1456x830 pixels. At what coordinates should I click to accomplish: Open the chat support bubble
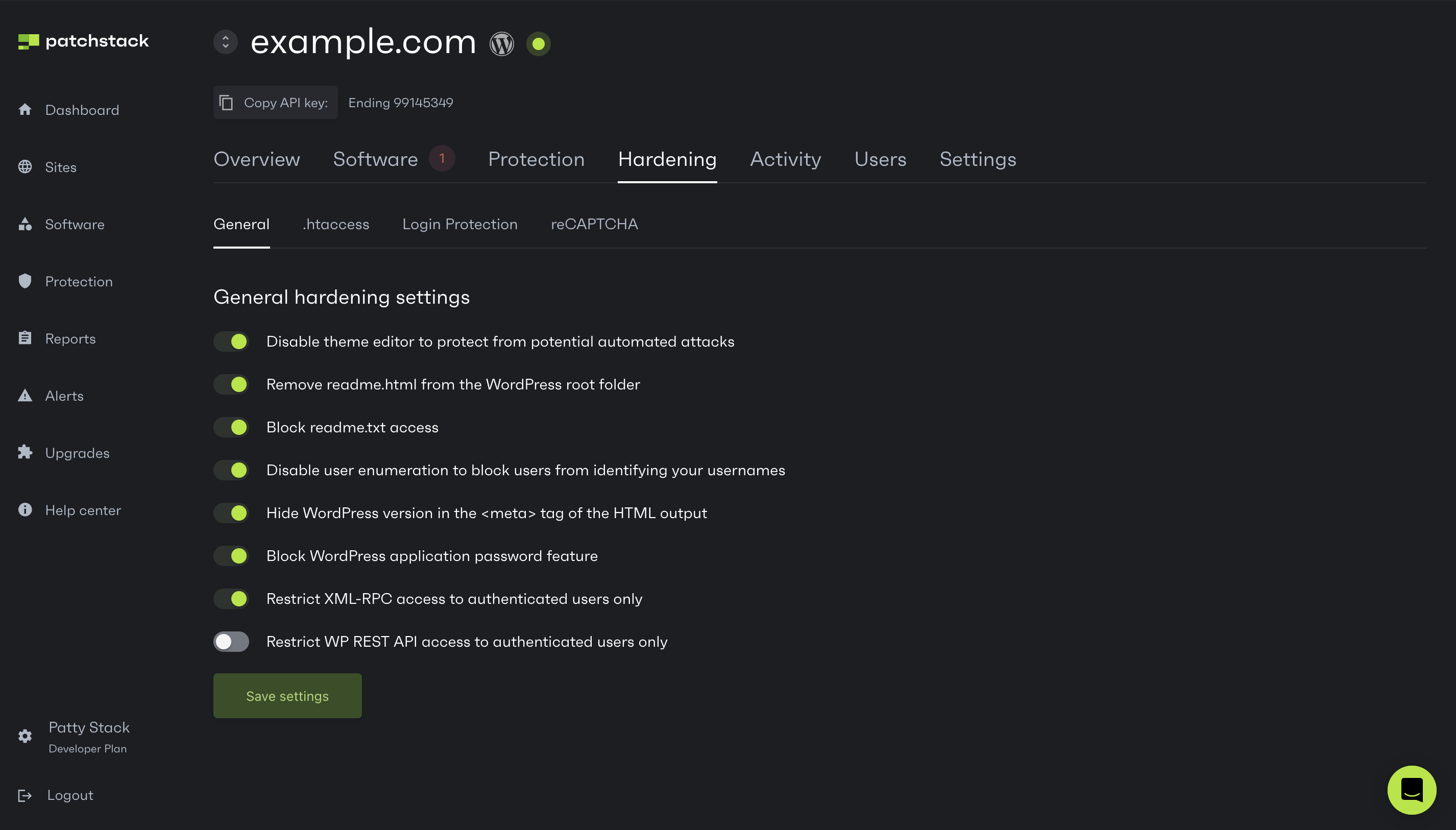(x=1411, y=790)
